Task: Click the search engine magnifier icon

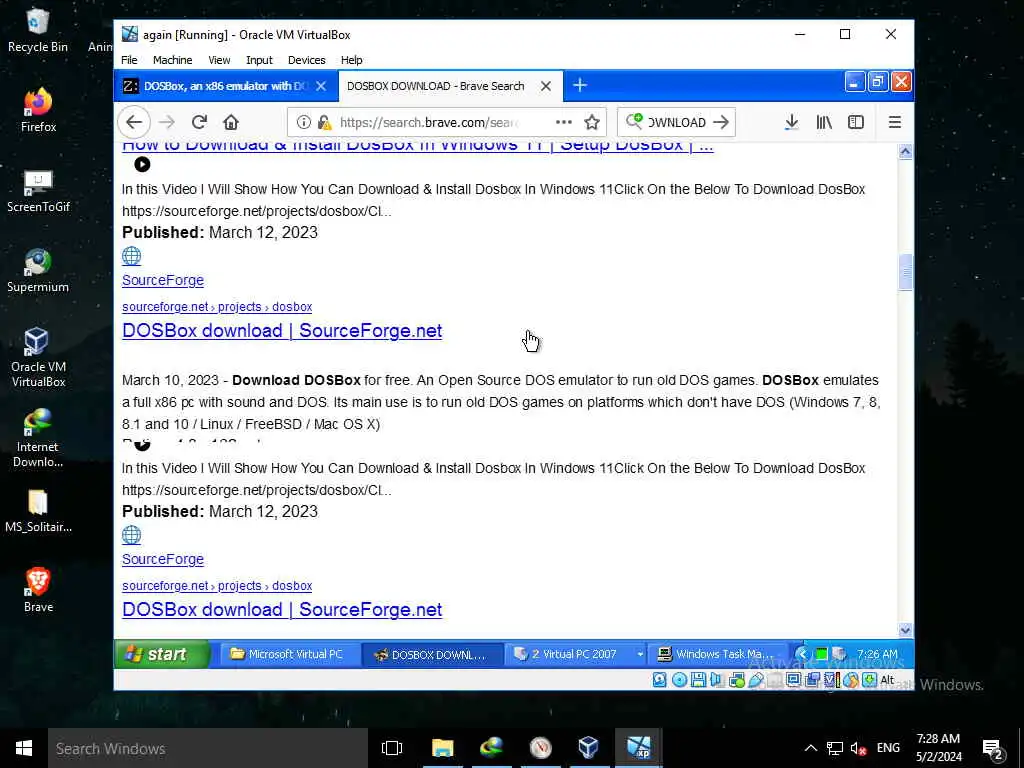Action: (634, 121)
